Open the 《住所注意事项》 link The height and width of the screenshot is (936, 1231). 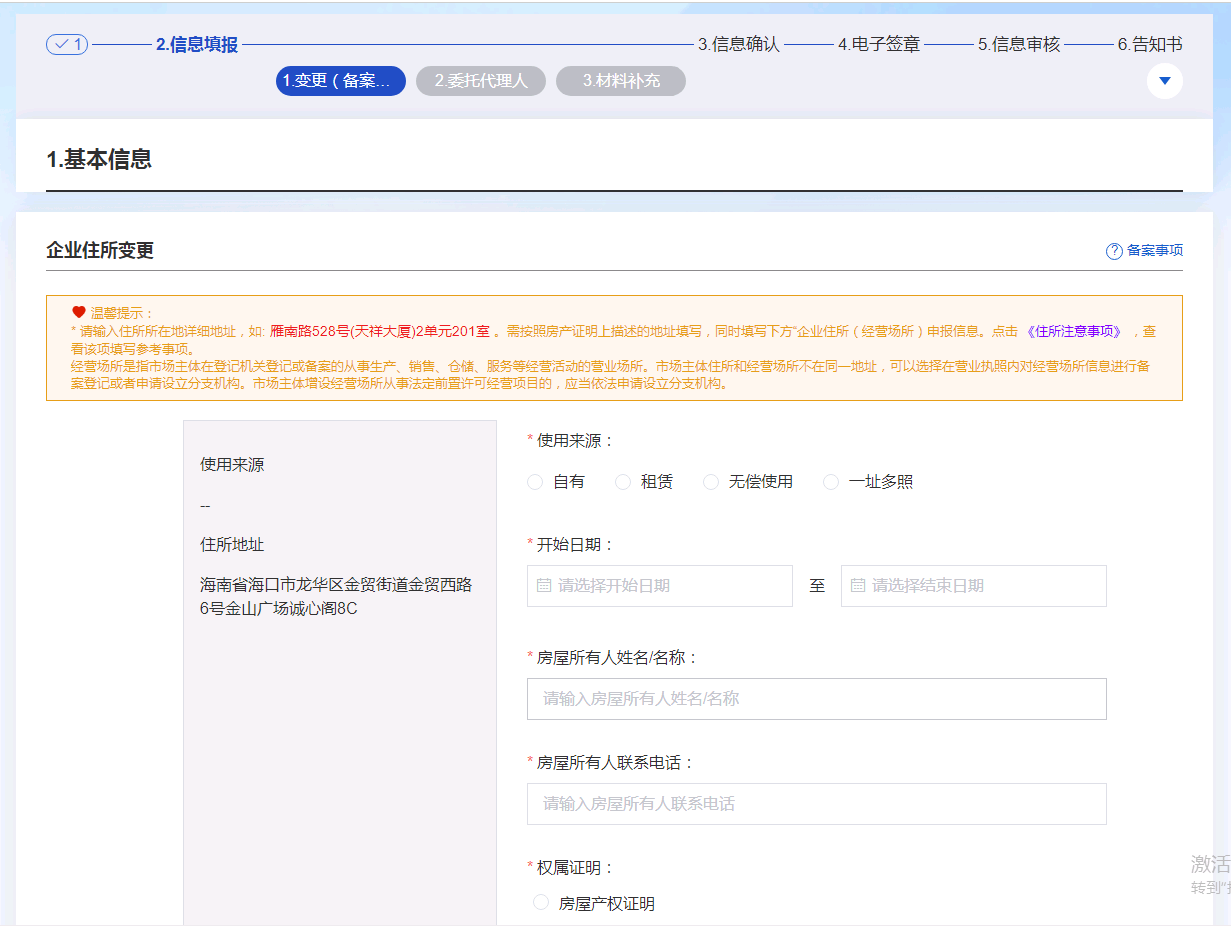1075,331
